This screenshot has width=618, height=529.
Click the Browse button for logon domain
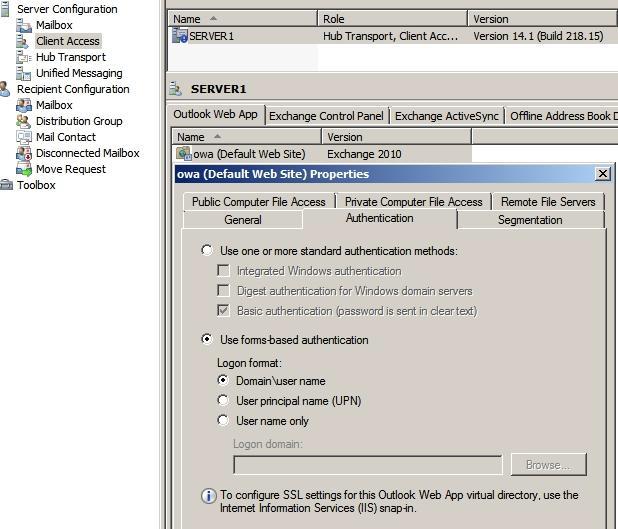(548, 464)
